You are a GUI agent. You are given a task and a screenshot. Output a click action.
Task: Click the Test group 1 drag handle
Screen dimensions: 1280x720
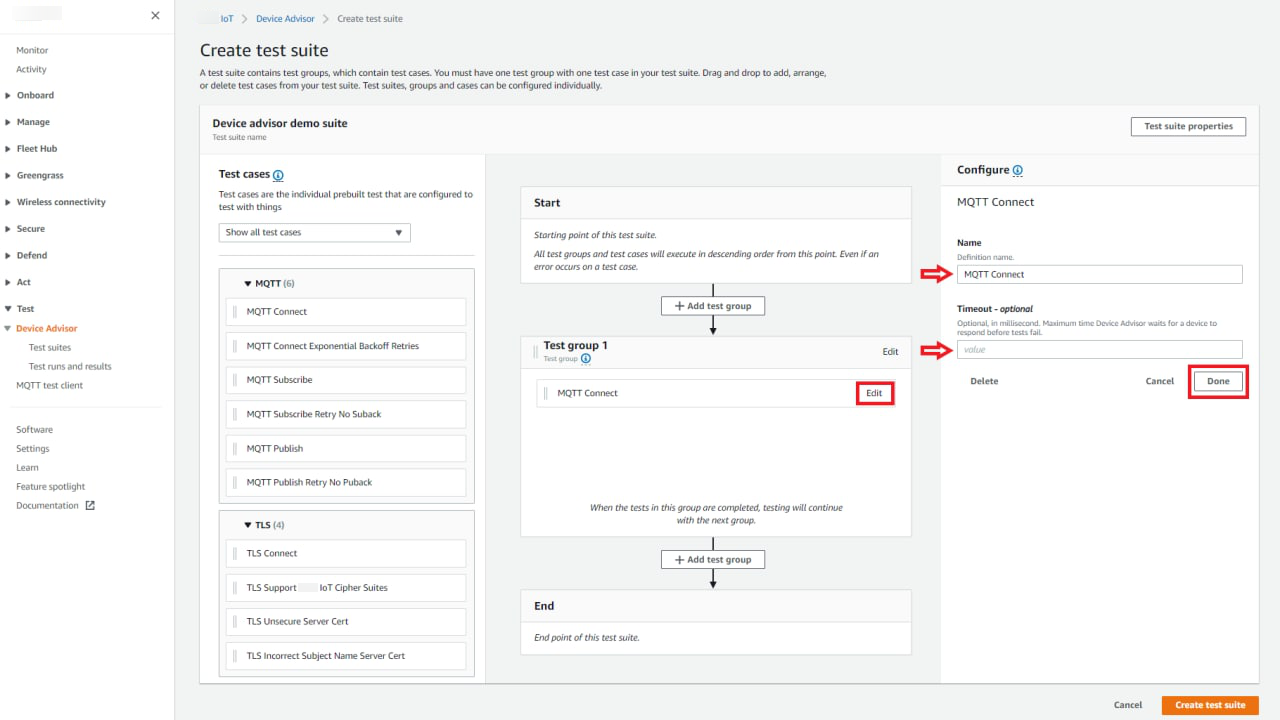click(534, 351)
